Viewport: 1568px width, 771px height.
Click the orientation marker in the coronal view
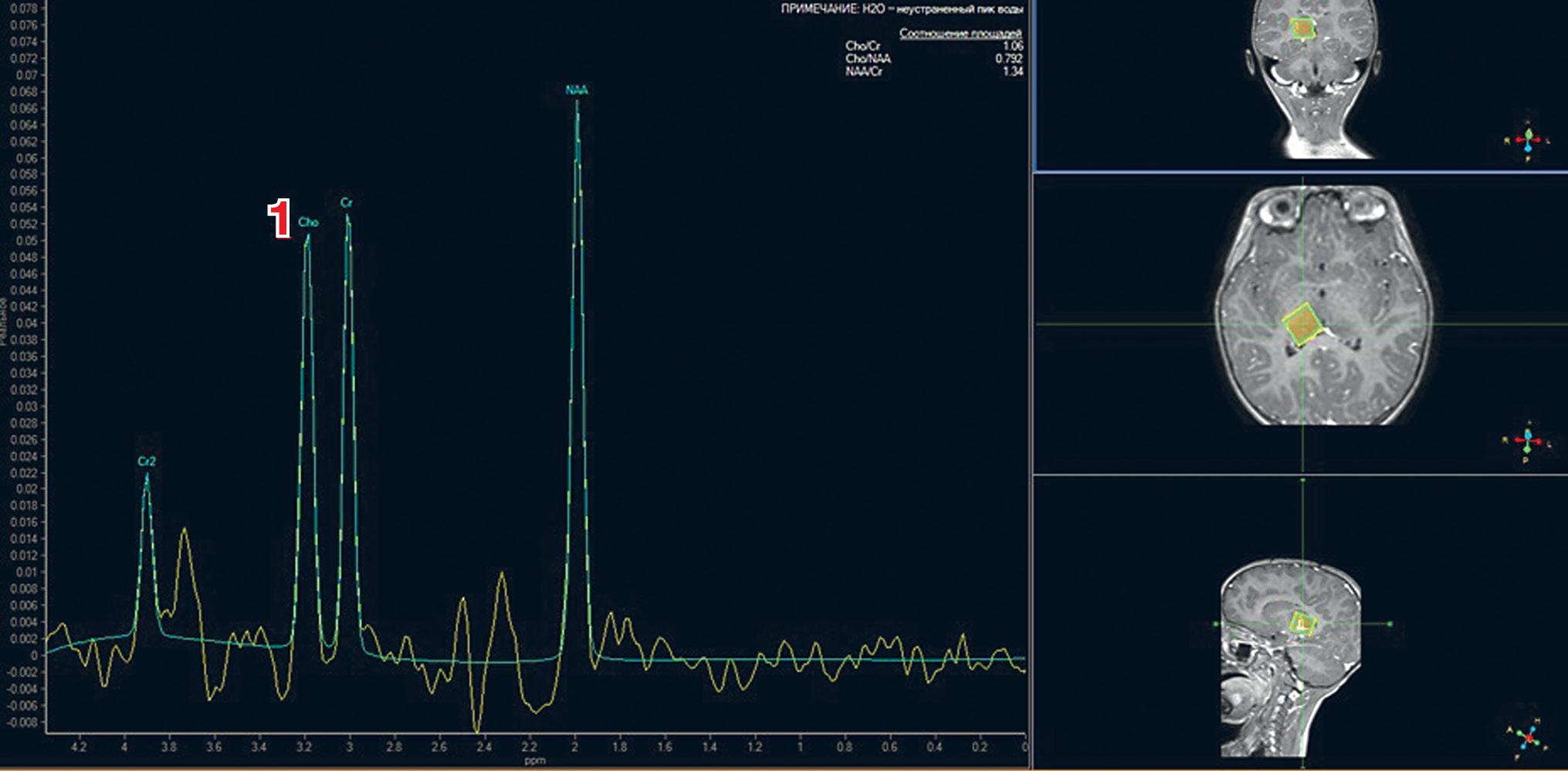1527,140
